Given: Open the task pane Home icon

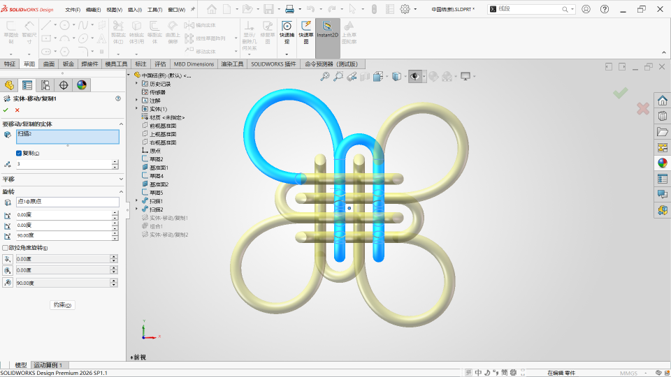Looking at the screenshot, I should coord(662,101).
